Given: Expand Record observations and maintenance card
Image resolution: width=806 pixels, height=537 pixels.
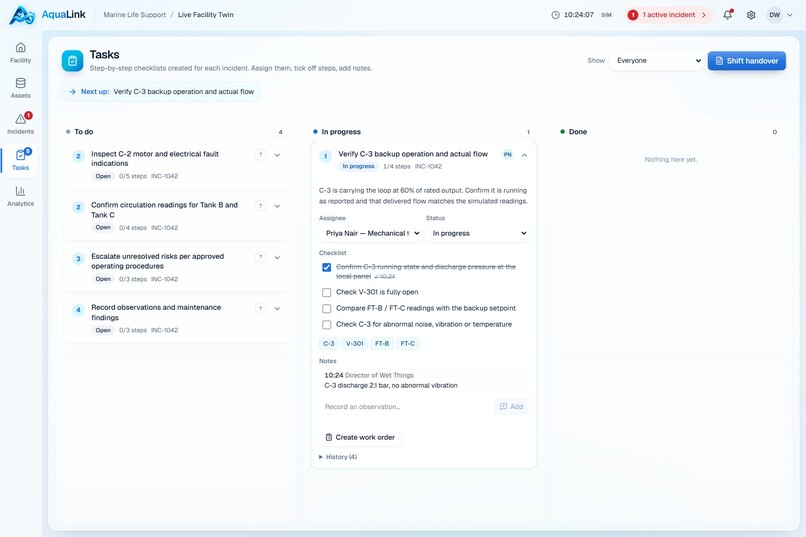Looking at the screenshot, I should (x=277, y=308).
